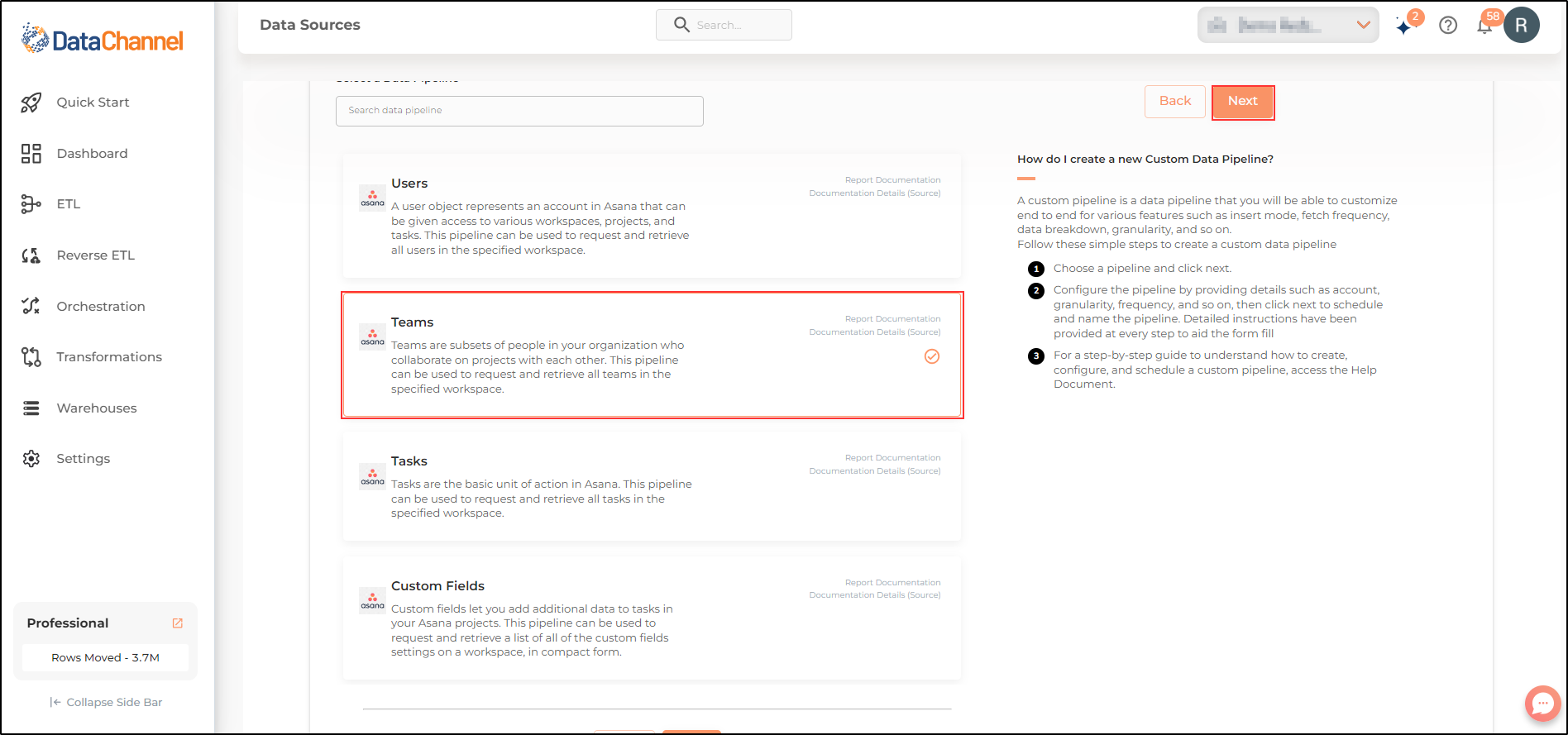
Task: Select the ETL pipeline icon
Action: point(31,204)
